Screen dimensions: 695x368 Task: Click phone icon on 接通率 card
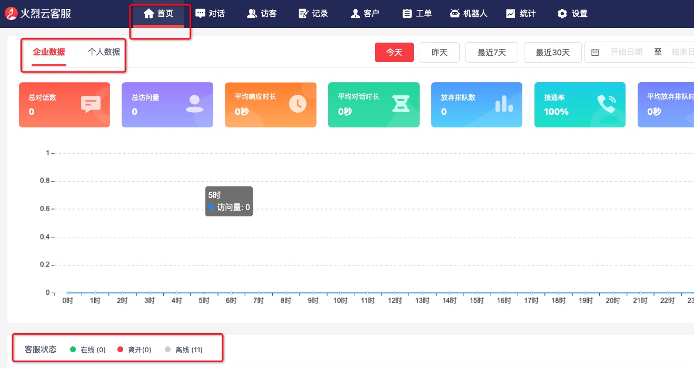[606, 104]
